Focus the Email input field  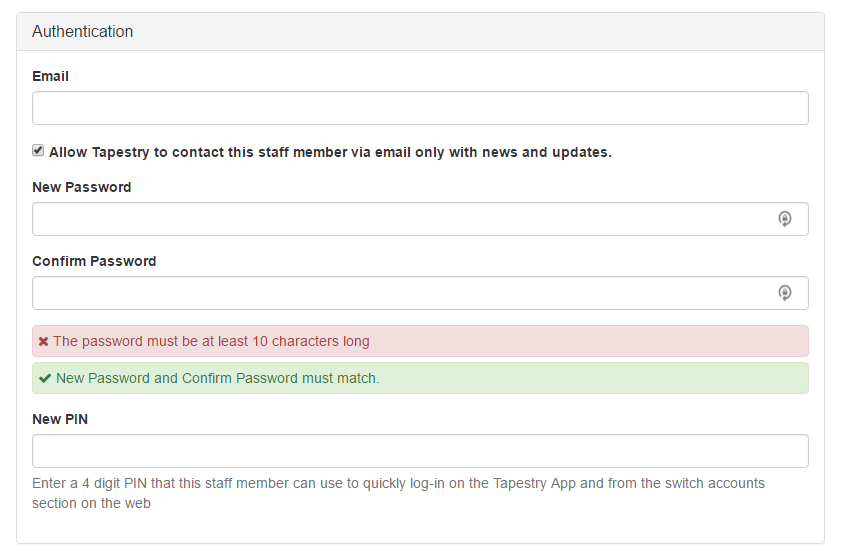pos(420,108)
